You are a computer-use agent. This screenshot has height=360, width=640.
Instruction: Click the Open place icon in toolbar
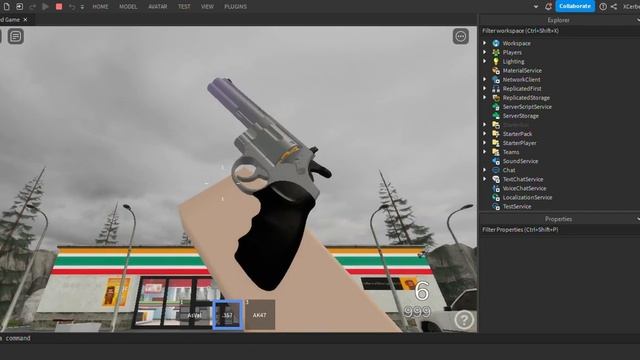(19, 7)
